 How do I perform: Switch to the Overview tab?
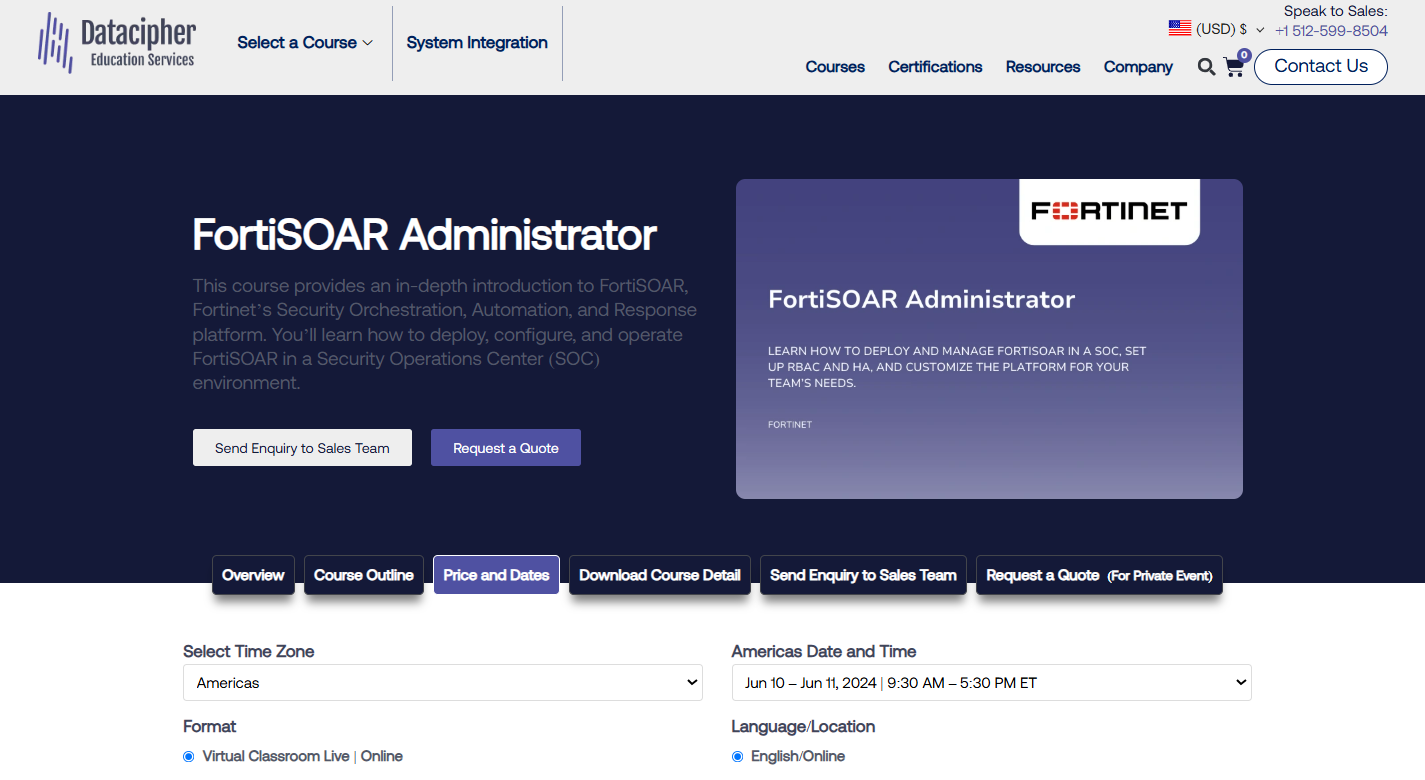[253, 575]
